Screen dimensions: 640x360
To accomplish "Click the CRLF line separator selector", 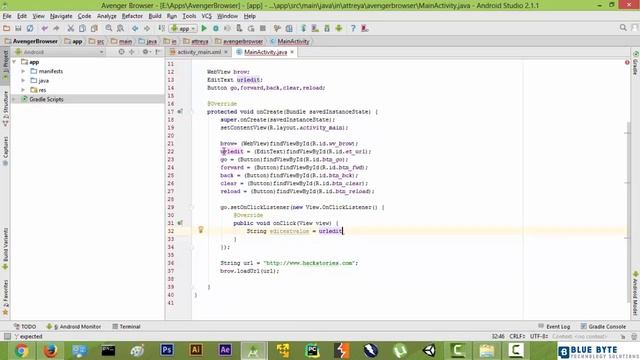I will pos(517,336).
